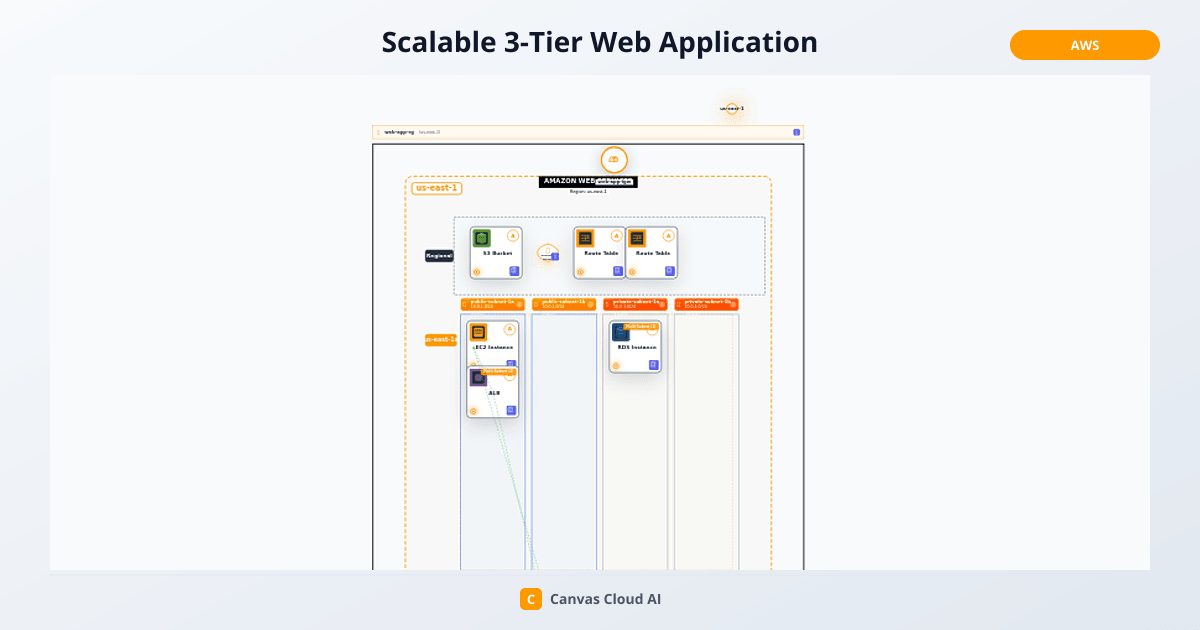Click the ALB label text
The image size is (1200, 630).
coord(494,393)
